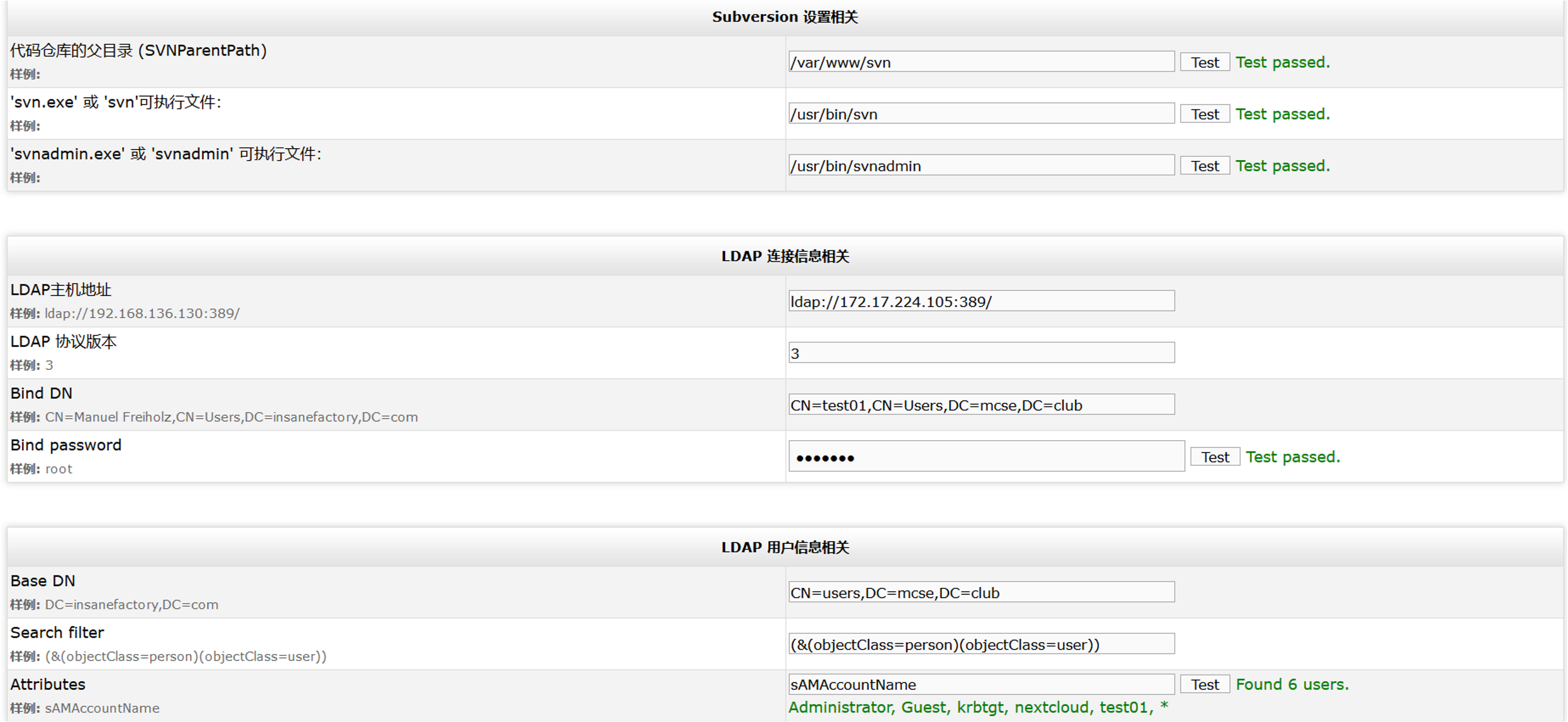Select the Search filter input field

[981, 644]
